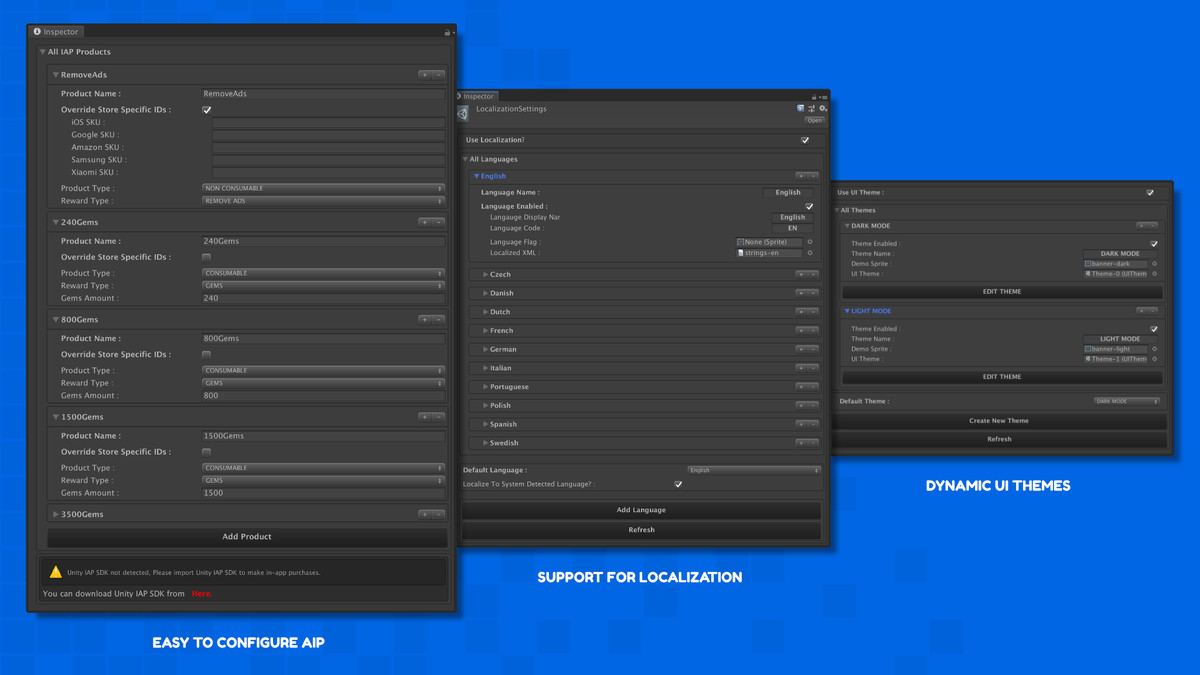Open the gear settings icon in LocalizationSettings header

tap(822, 108)
